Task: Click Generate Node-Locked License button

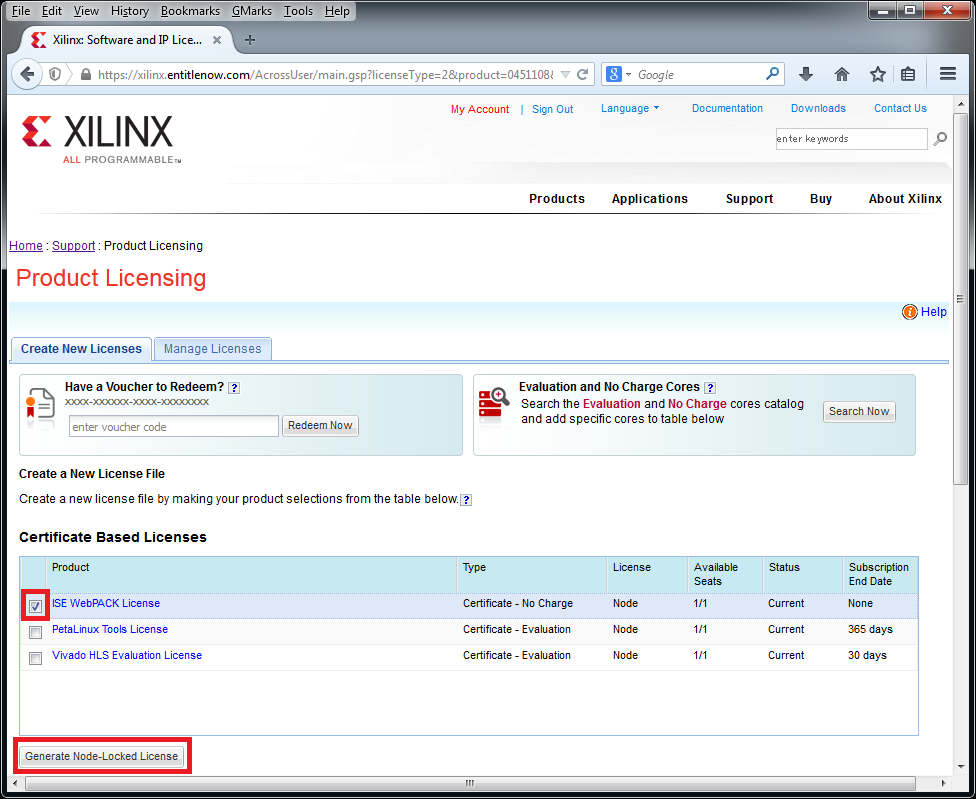Action: click(101, 756)
